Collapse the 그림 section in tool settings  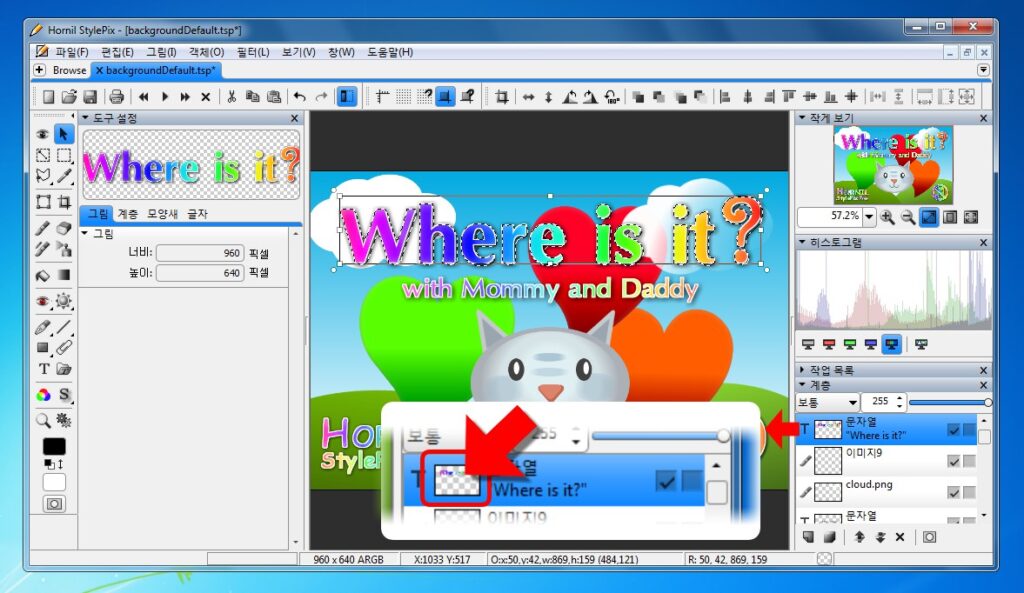[85, 233]
